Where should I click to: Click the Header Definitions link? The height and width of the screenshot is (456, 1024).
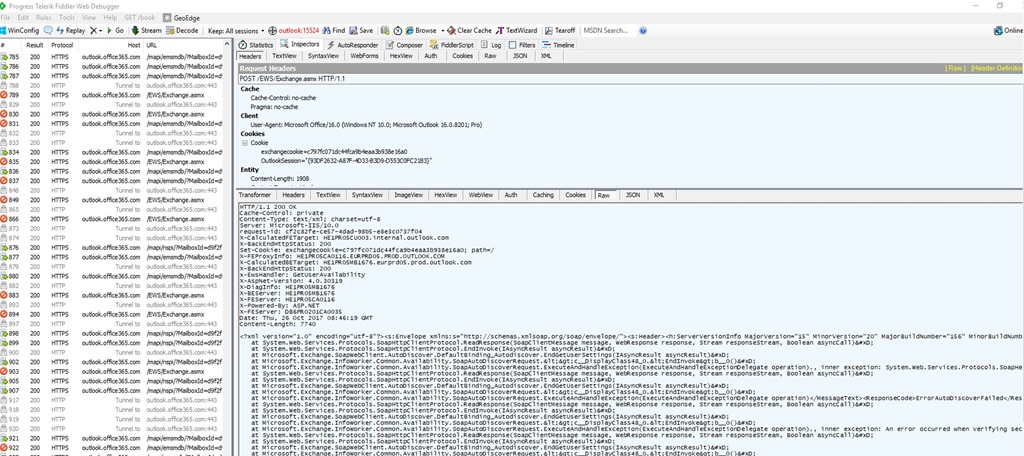997,68
